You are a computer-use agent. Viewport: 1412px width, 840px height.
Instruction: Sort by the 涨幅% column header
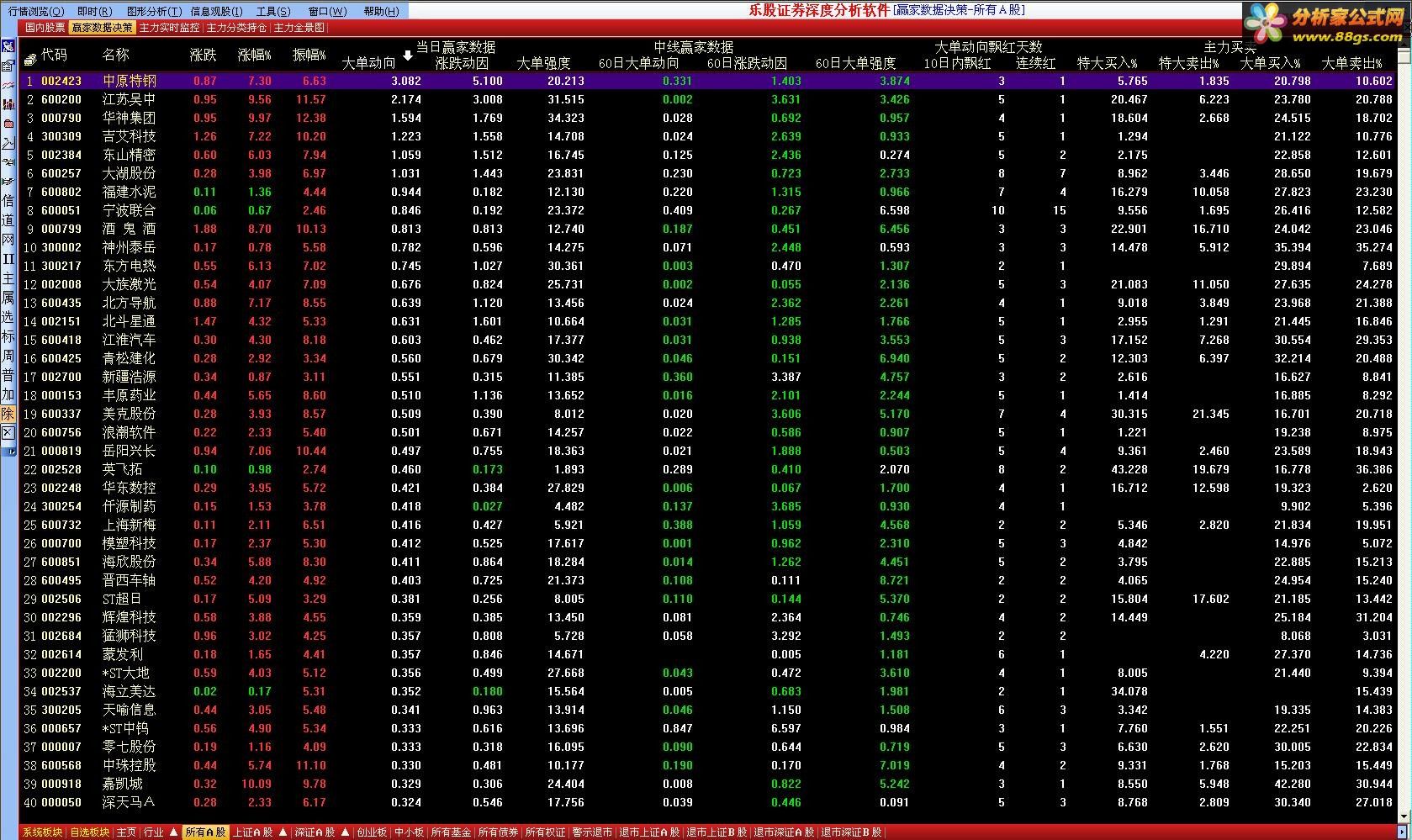255,55
